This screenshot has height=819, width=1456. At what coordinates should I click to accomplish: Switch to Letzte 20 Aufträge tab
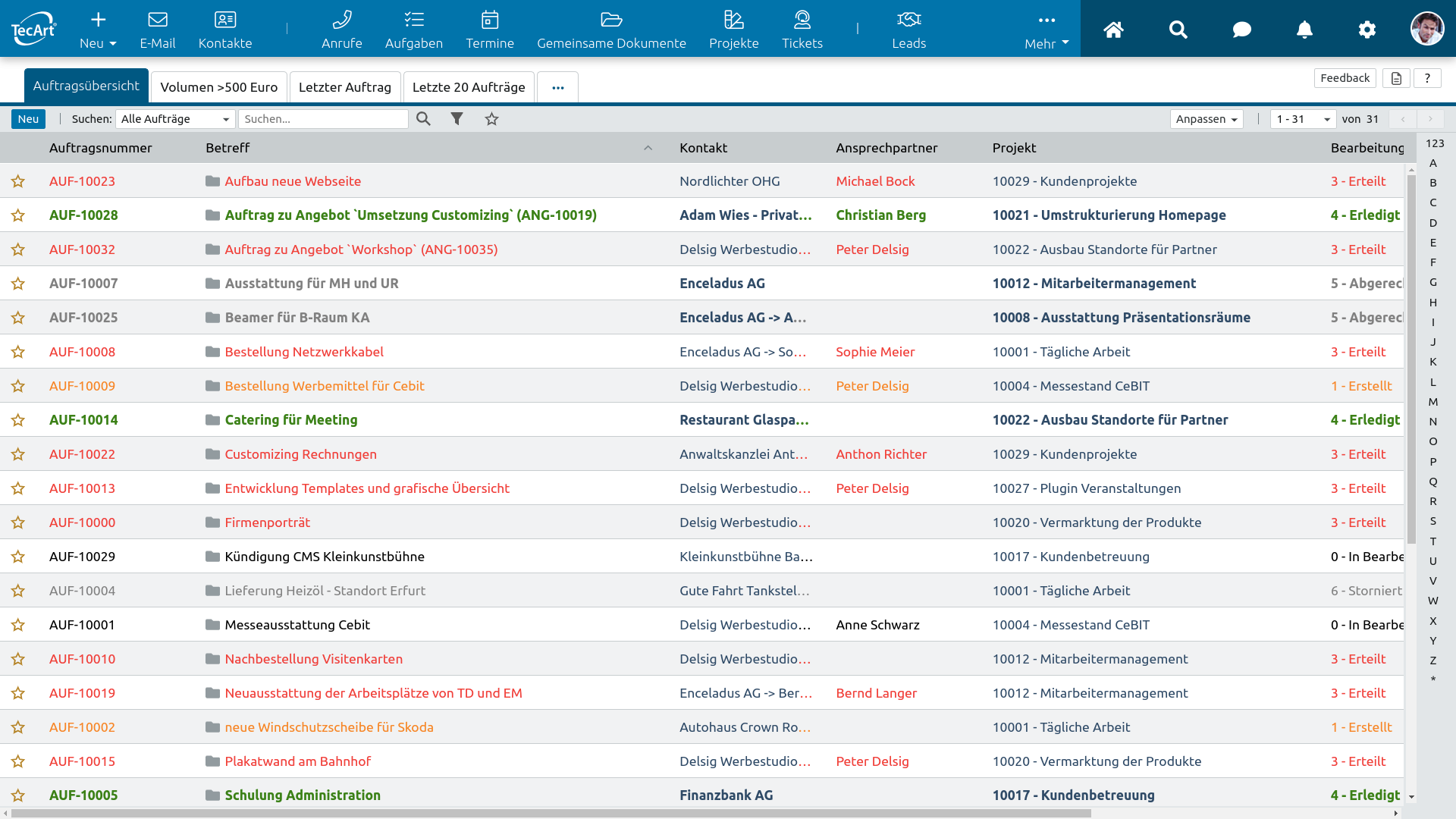pos(468,87)
